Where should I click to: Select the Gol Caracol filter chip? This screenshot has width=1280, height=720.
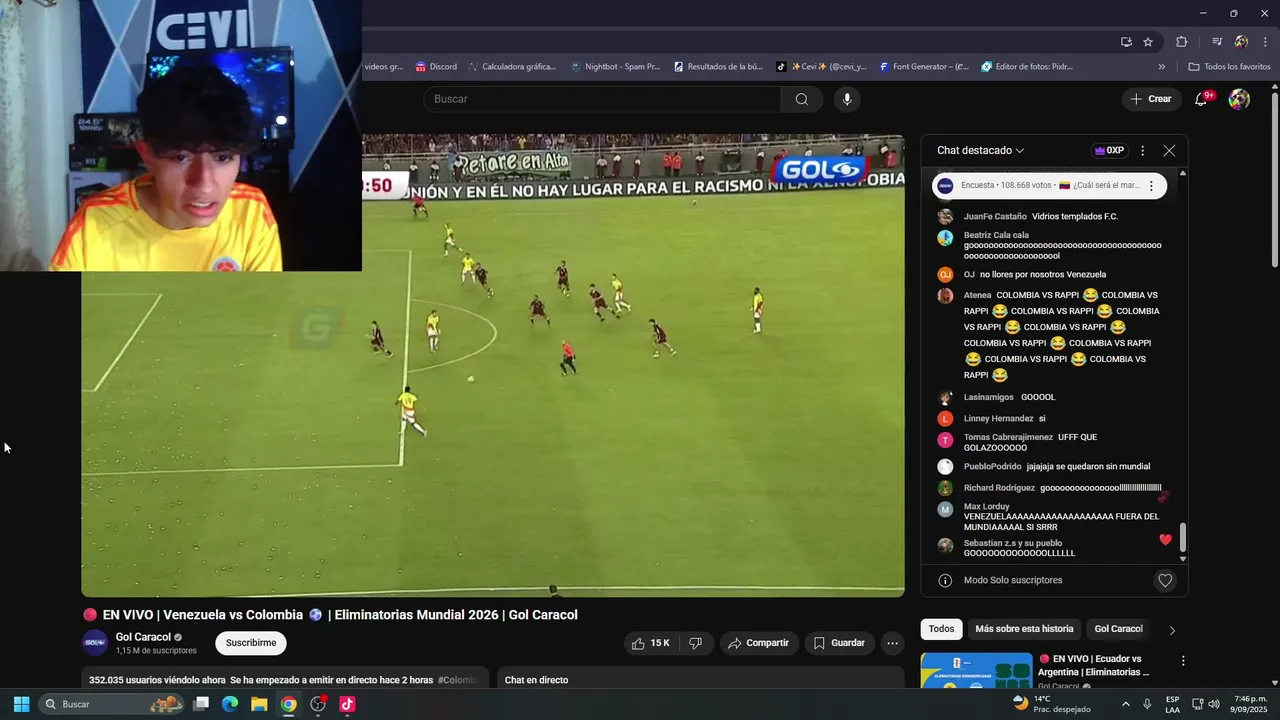click(x=1118, y=629)
